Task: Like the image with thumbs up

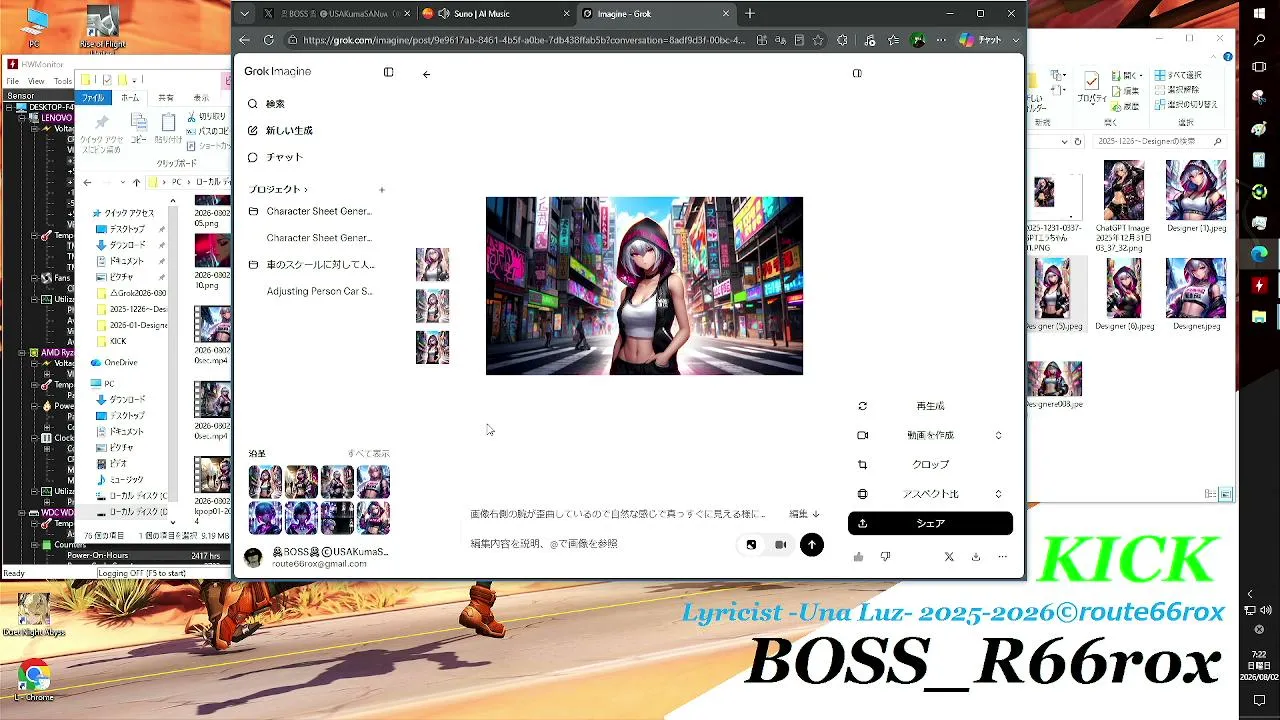Action: point(858,557)
